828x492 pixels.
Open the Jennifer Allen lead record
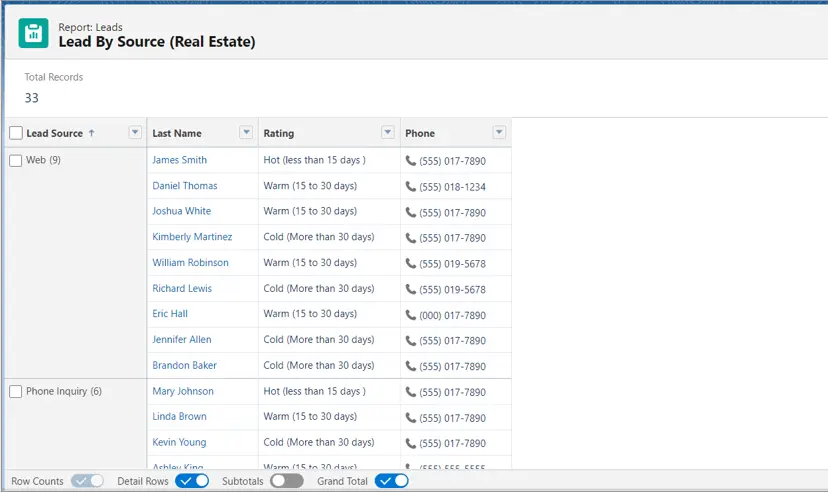tap(182, 339)
